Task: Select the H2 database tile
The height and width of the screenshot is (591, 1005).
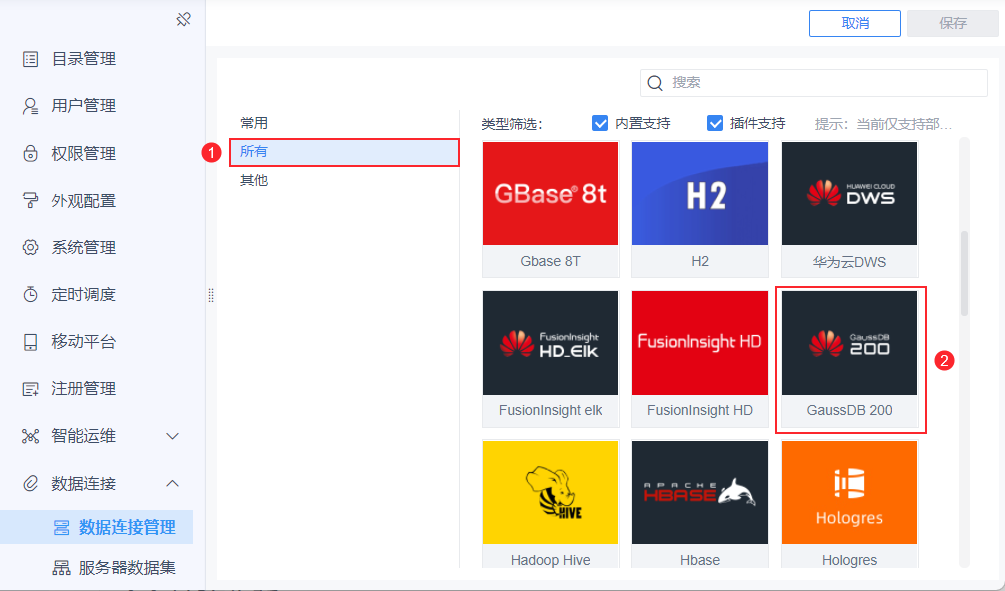Action: 700,209
